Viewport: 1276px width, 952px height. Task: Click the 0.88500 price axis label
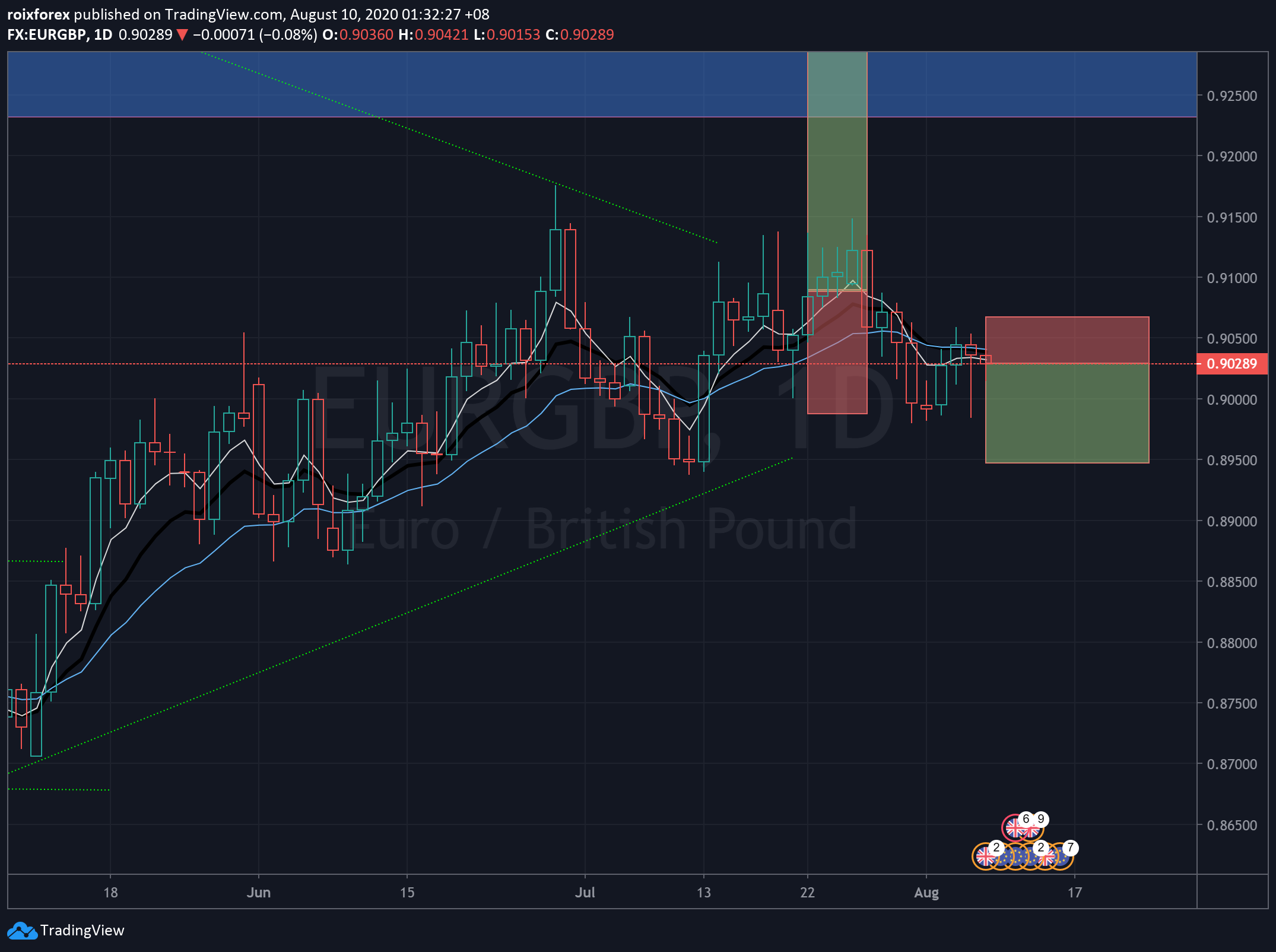point(1232,582)
